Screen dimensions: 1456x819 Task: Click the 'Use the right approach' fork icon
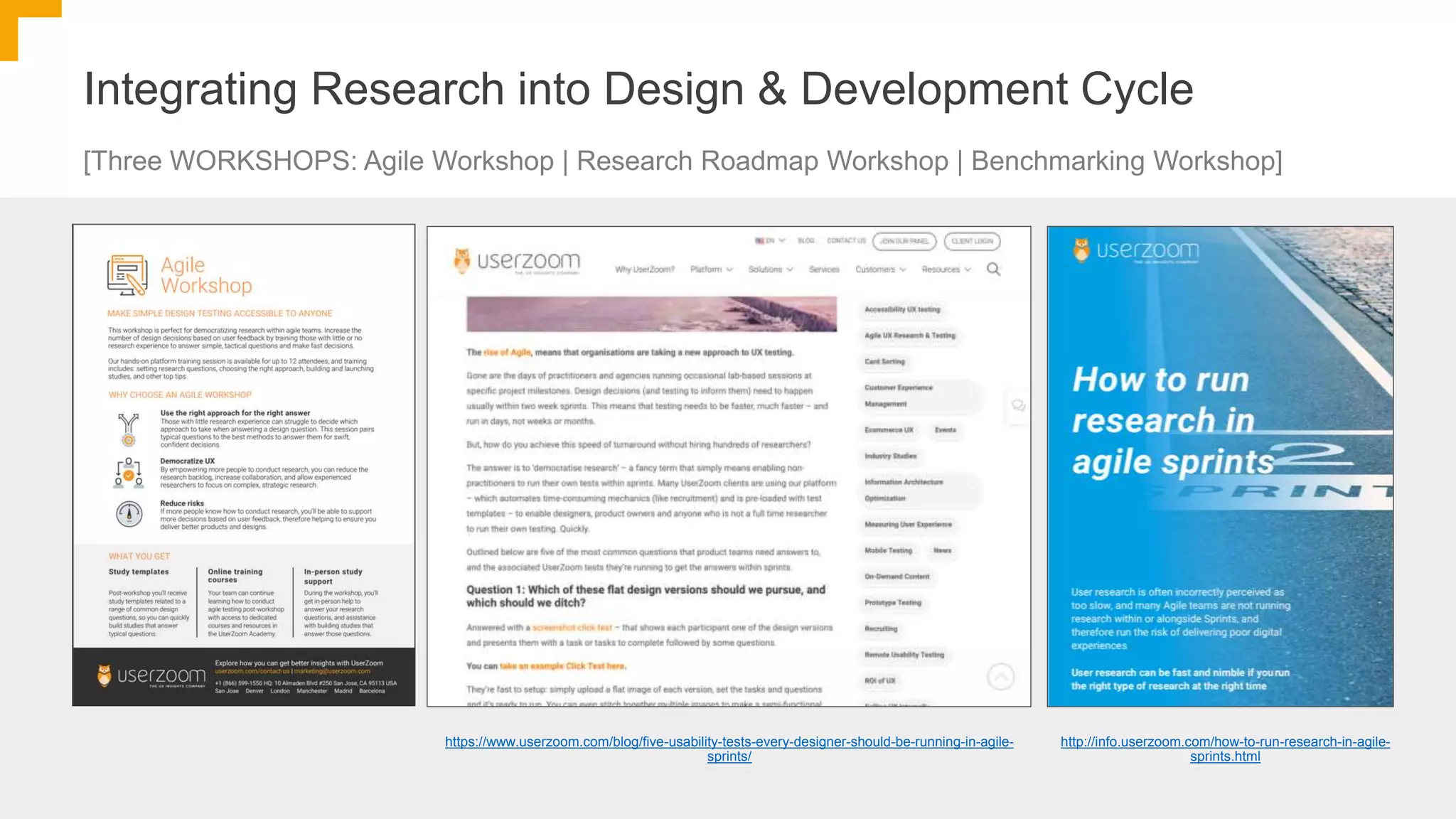128,429
